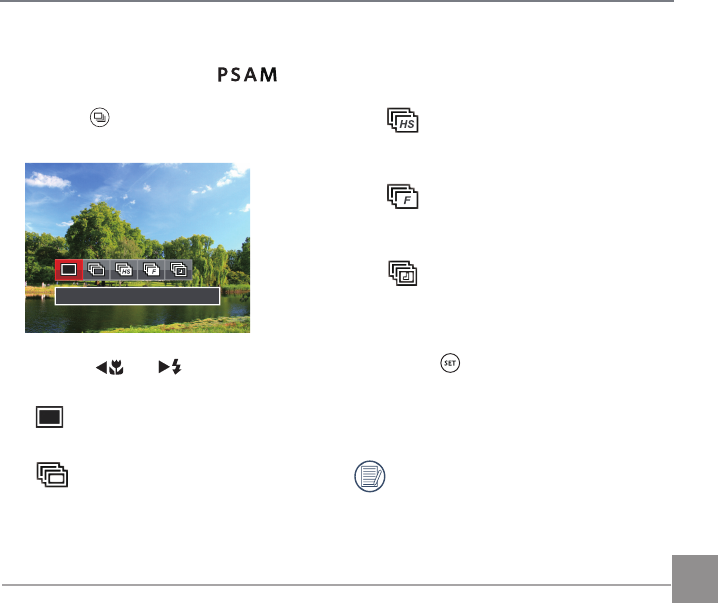Viewport: 718px width, 603px height.
Task: Click the round continuous-shot button icon
Action: click(x=99, y=118)
